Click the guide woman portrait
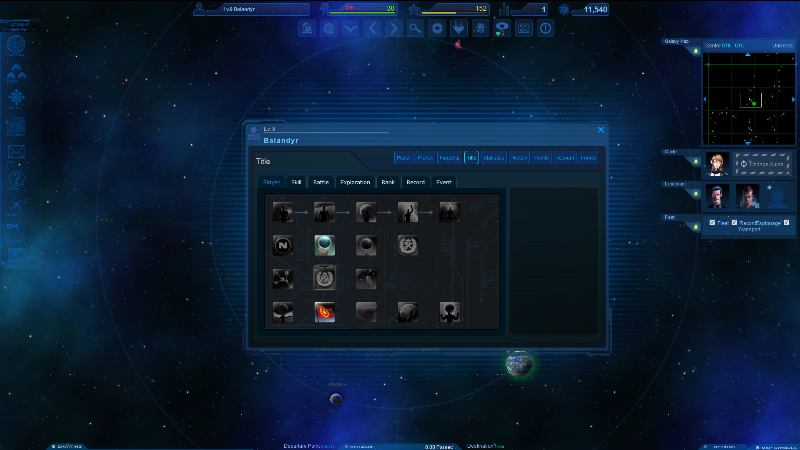The width and height of the screenshot is (800, 450). (x=717, y=164)
